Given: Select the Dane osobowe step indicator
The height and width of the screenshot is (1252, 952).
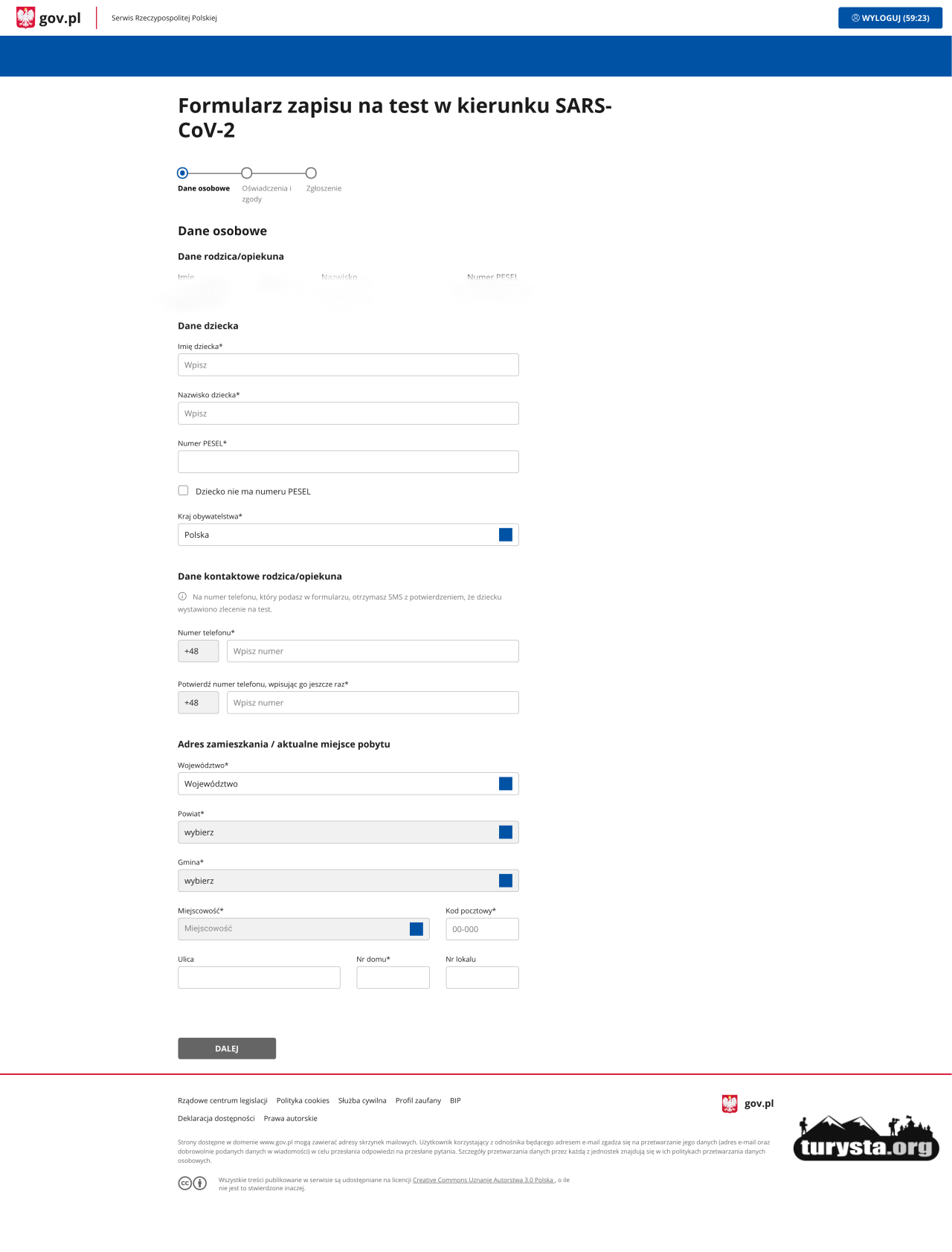Looking at the screenshot, I should click(x=183, y=173).
